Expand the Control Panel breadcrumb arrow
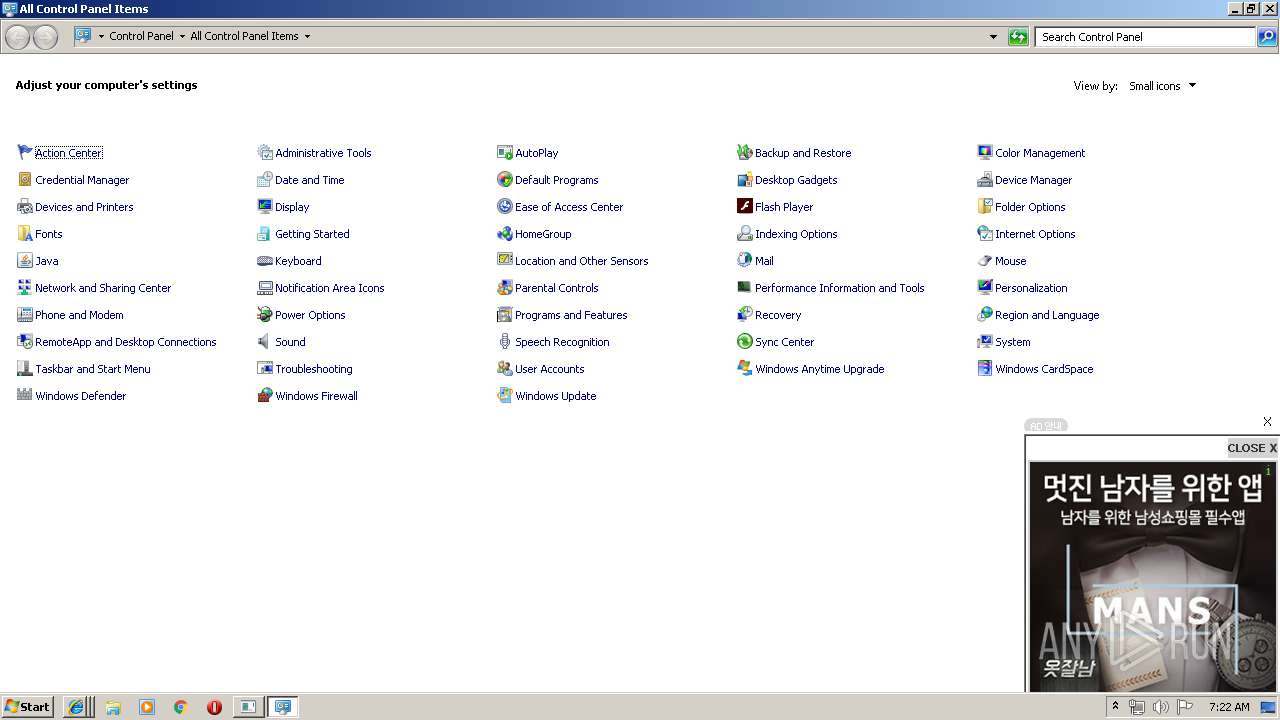 click(x=182, y=36)
